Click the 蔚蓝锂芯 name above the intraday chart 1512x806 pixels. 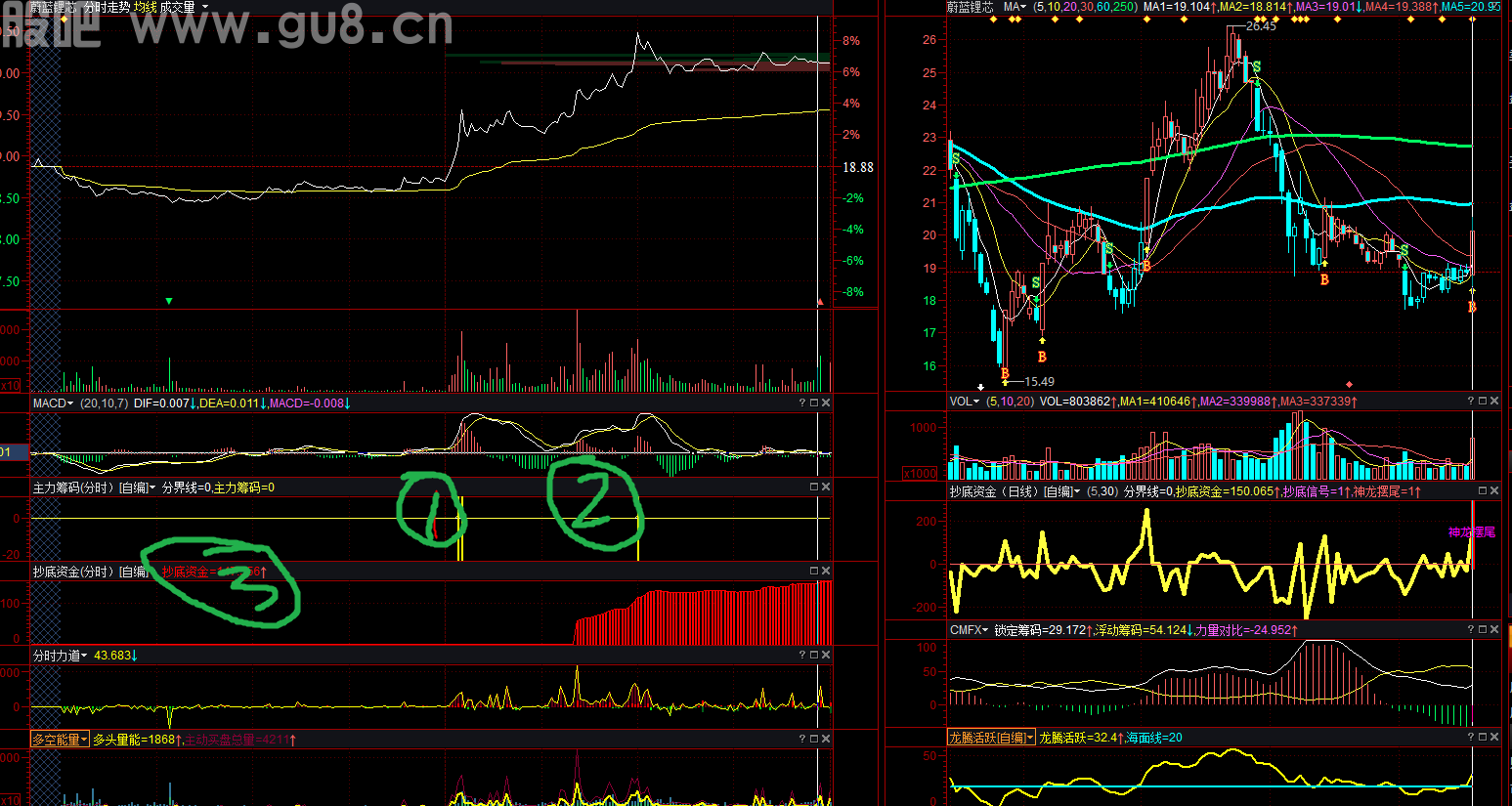pos(53,7)
